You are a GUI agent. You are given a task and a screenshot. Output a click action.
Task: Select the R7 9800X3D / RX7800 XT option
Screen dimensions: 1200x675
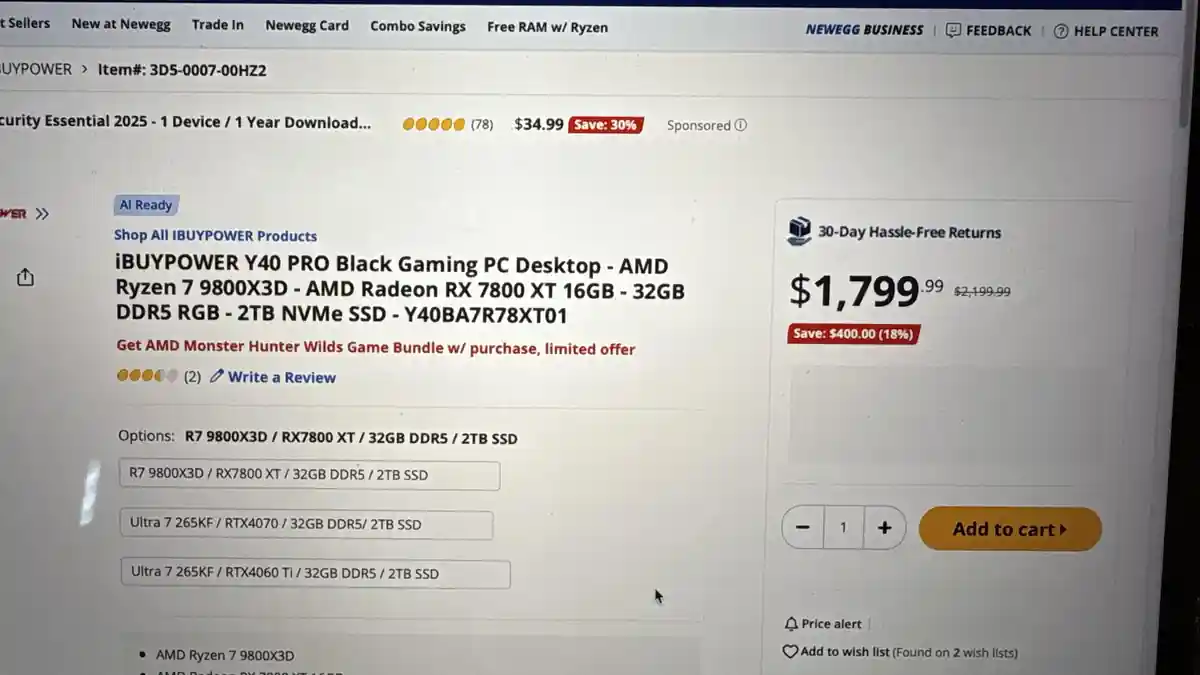[x=309, y=475]
